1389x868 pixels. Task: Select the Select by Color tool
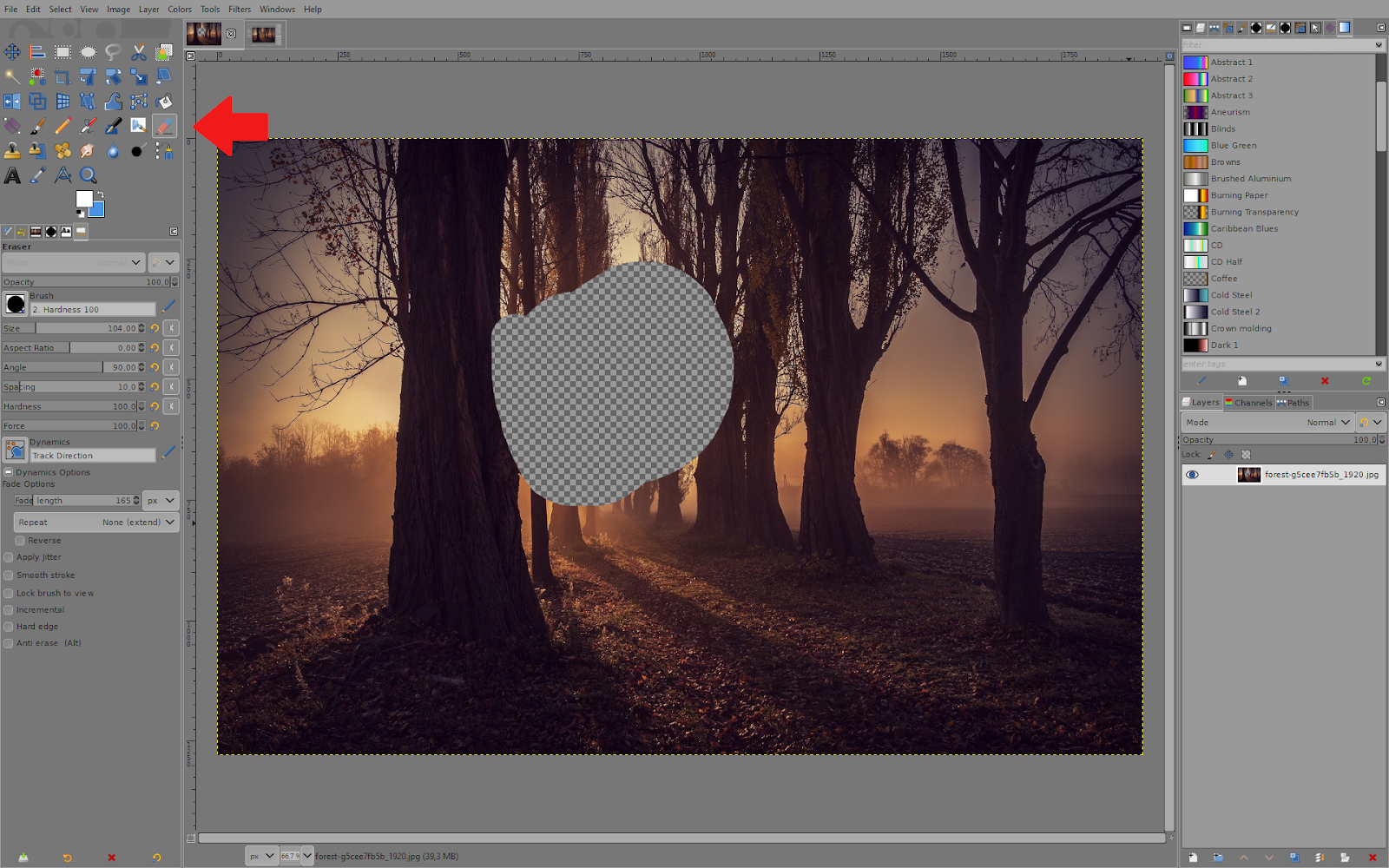(37, 77)
